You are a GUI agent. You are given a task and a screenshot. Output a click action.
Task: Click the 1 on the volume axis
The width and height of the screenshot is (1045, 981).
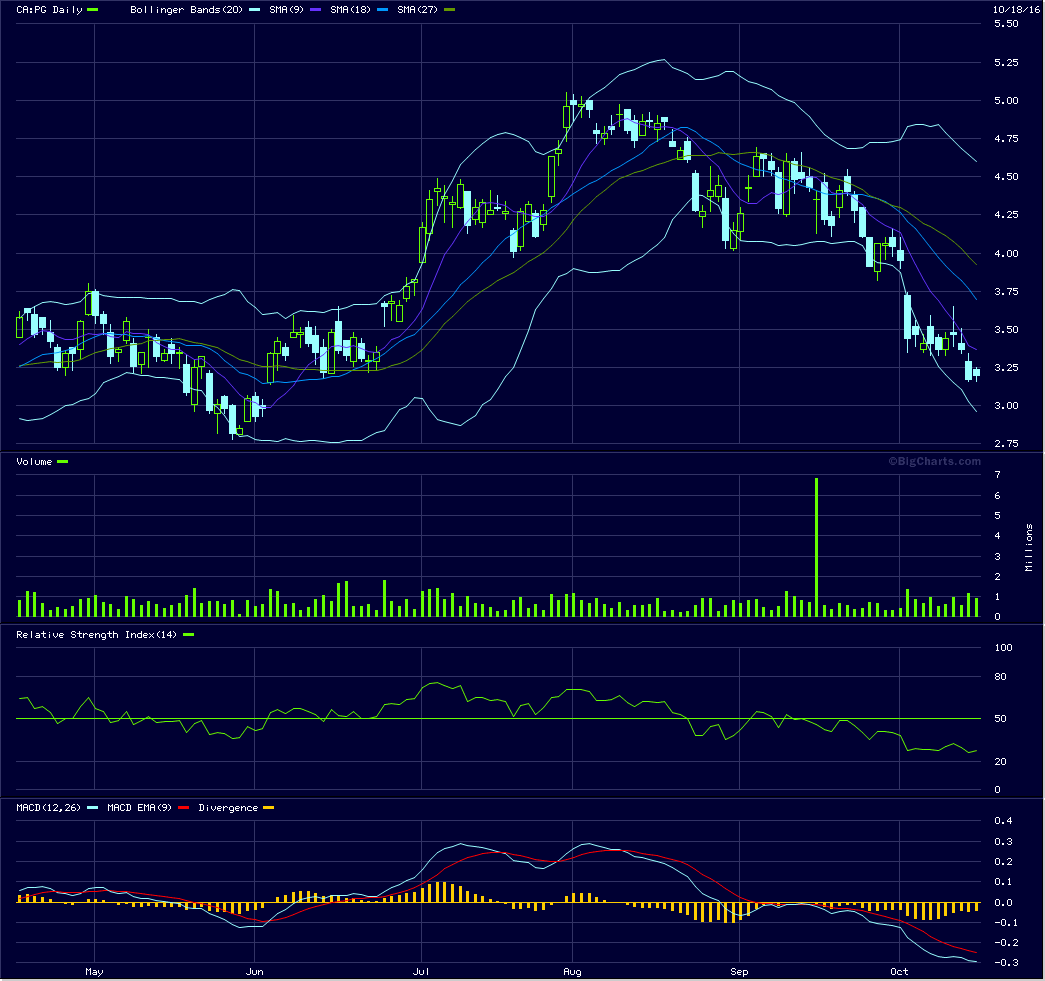click(997, 596)
